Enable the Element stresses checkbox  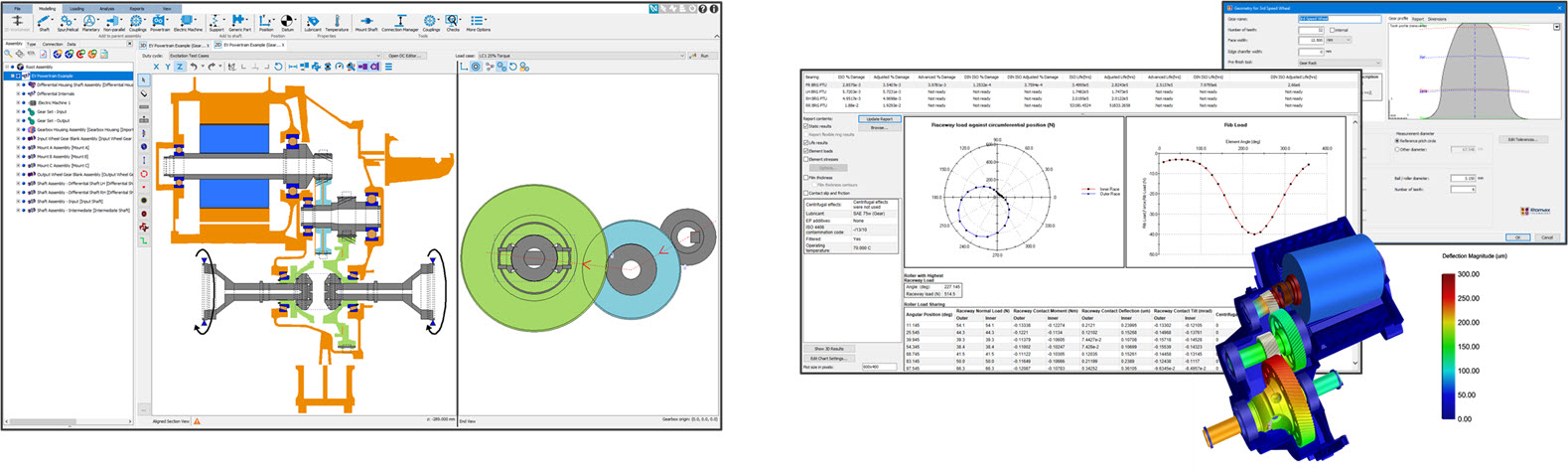(806, 159)
